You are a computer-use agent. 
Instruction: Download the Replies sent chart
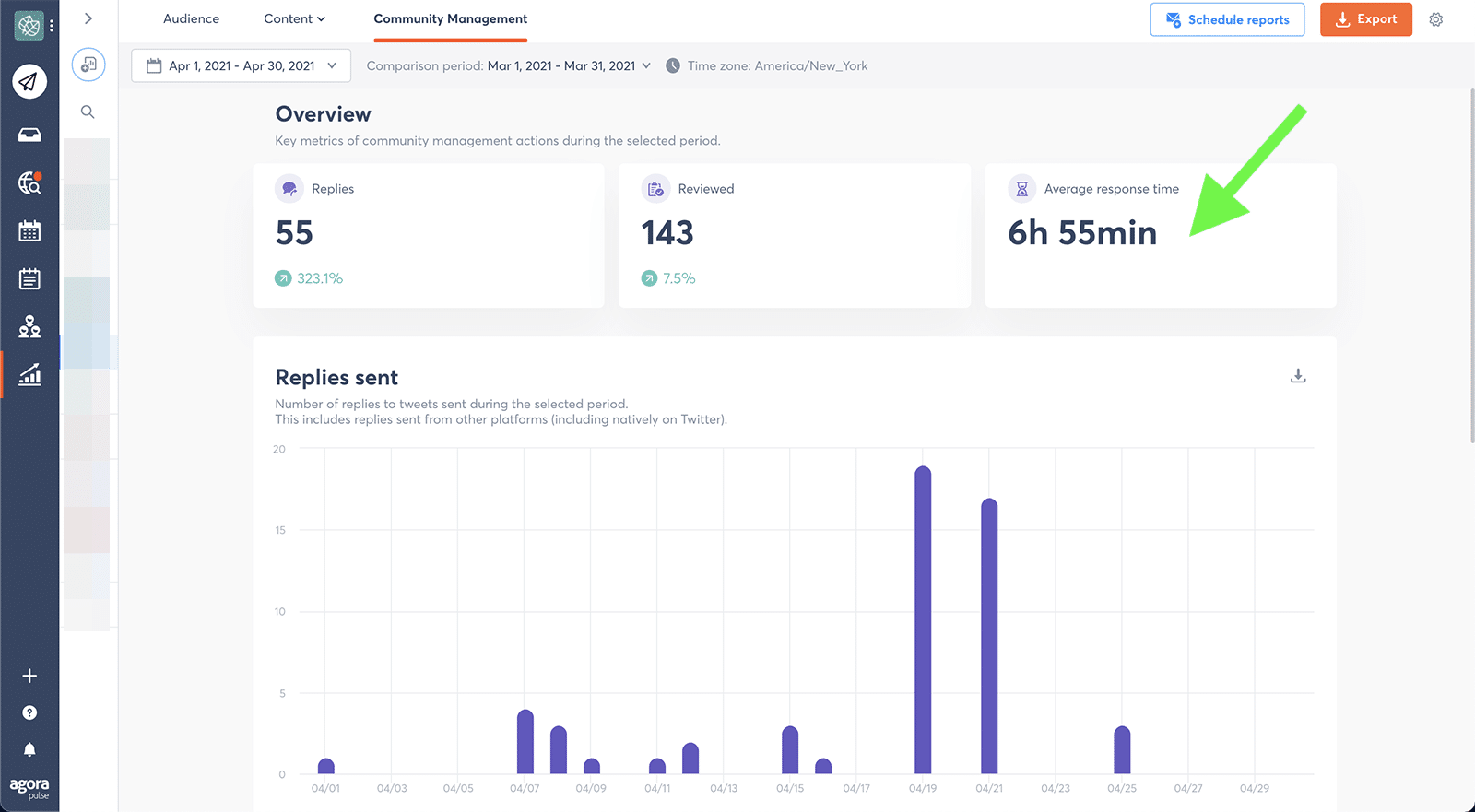(1298, 376)
